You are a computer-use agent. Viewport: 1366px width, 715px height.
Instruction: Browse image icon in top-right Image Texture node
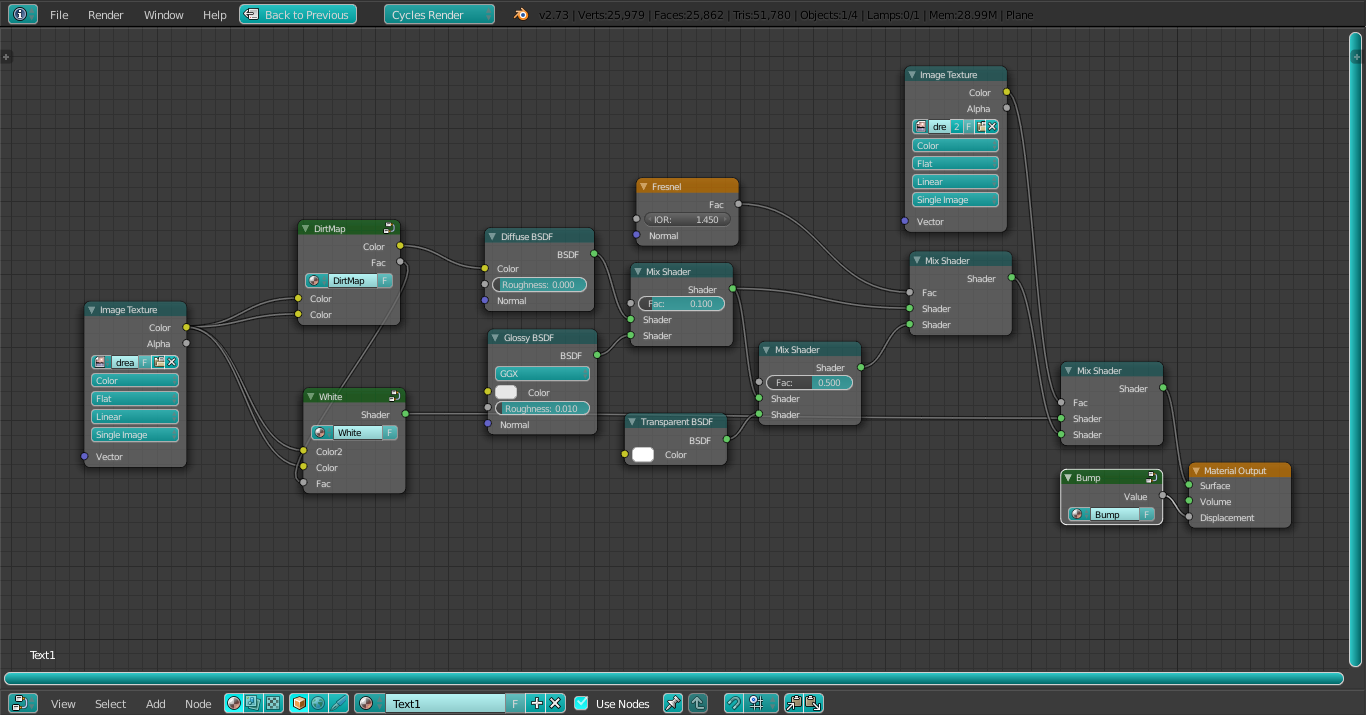pyautogui.click(x=921, y=127)
